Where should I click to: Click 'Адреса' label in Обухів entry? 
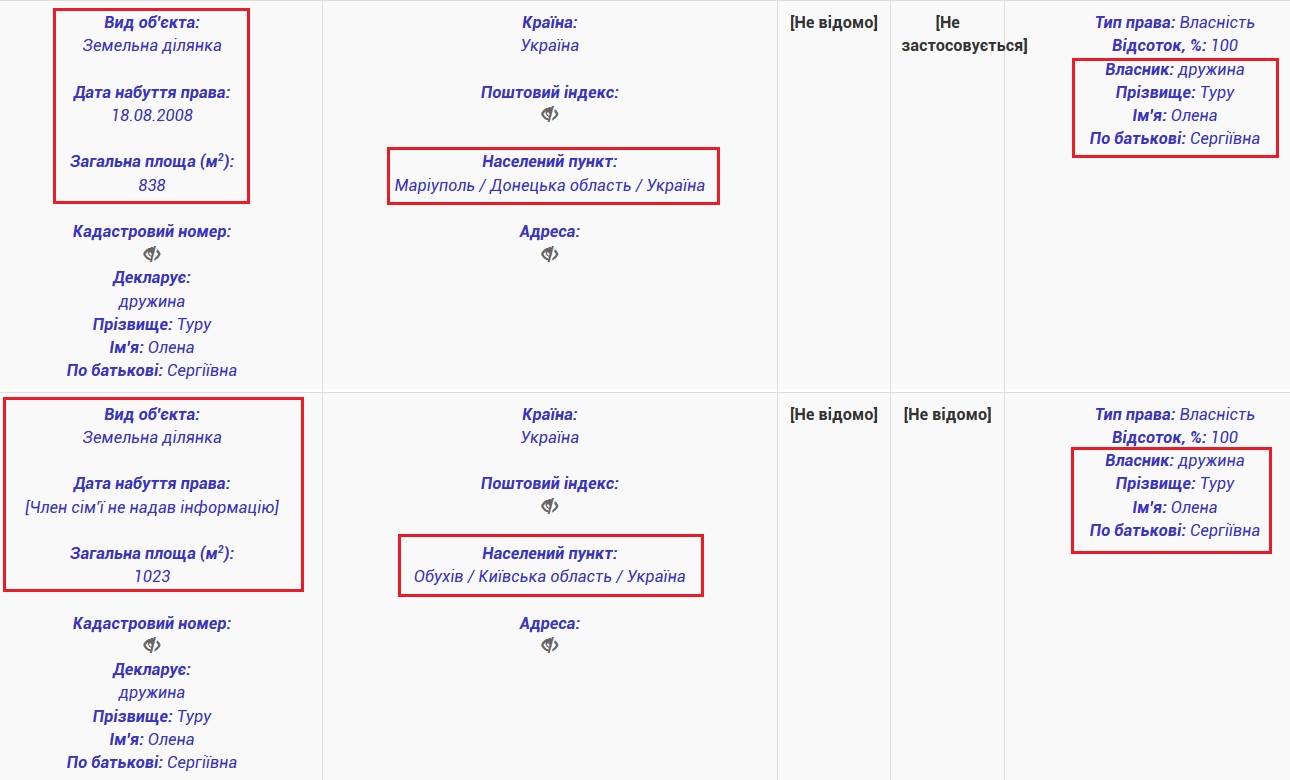pyautogui.click(x=549, y=623)
